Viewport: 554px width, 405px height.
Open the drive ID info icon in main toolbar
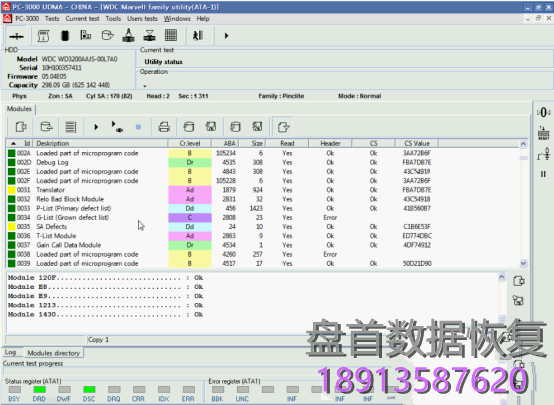click(x=43, y=36)
